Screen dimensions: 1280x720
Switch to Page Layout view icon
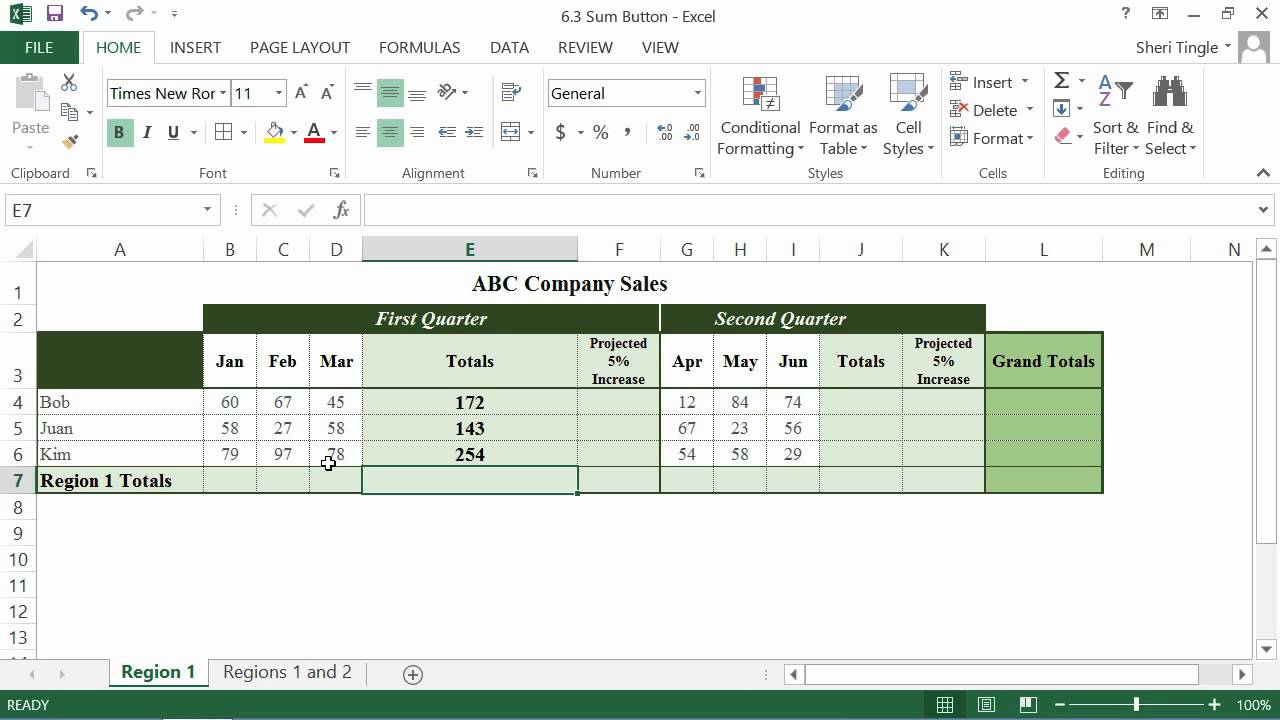[x=986, y=704]
